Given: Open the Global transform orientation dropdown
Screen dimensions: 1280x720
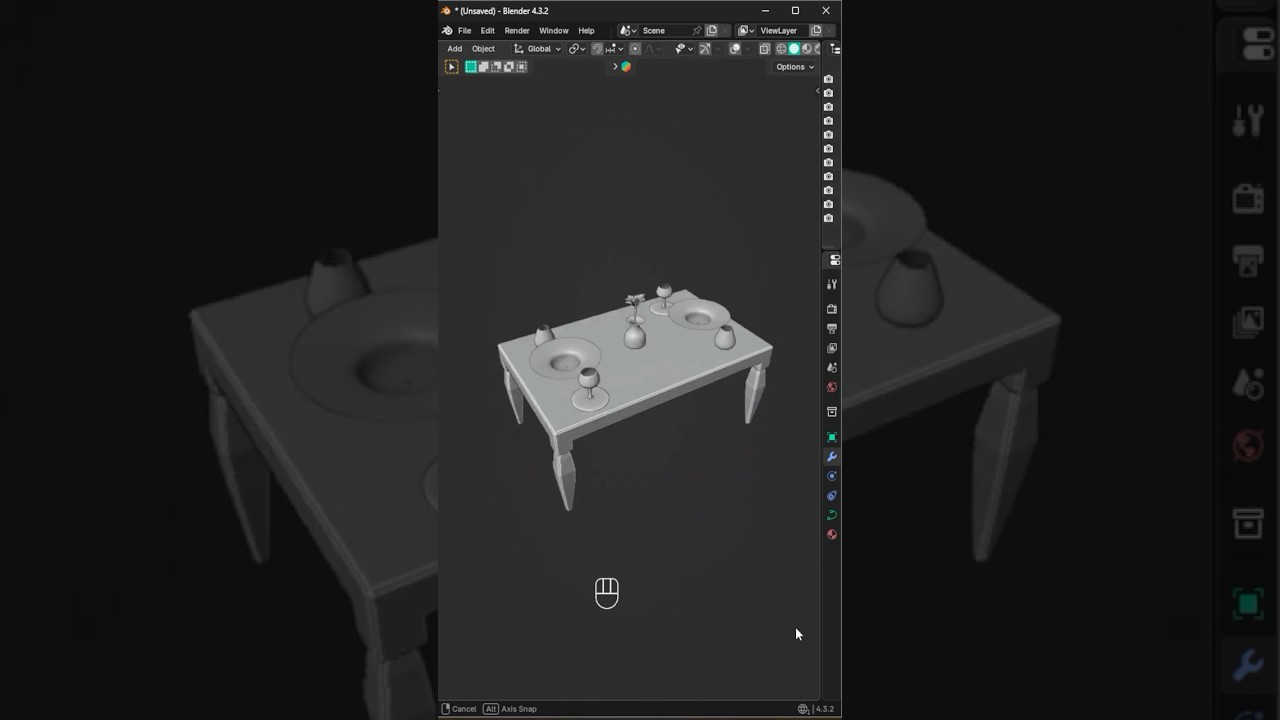Looking at the screenshot, I should point(538,49).
